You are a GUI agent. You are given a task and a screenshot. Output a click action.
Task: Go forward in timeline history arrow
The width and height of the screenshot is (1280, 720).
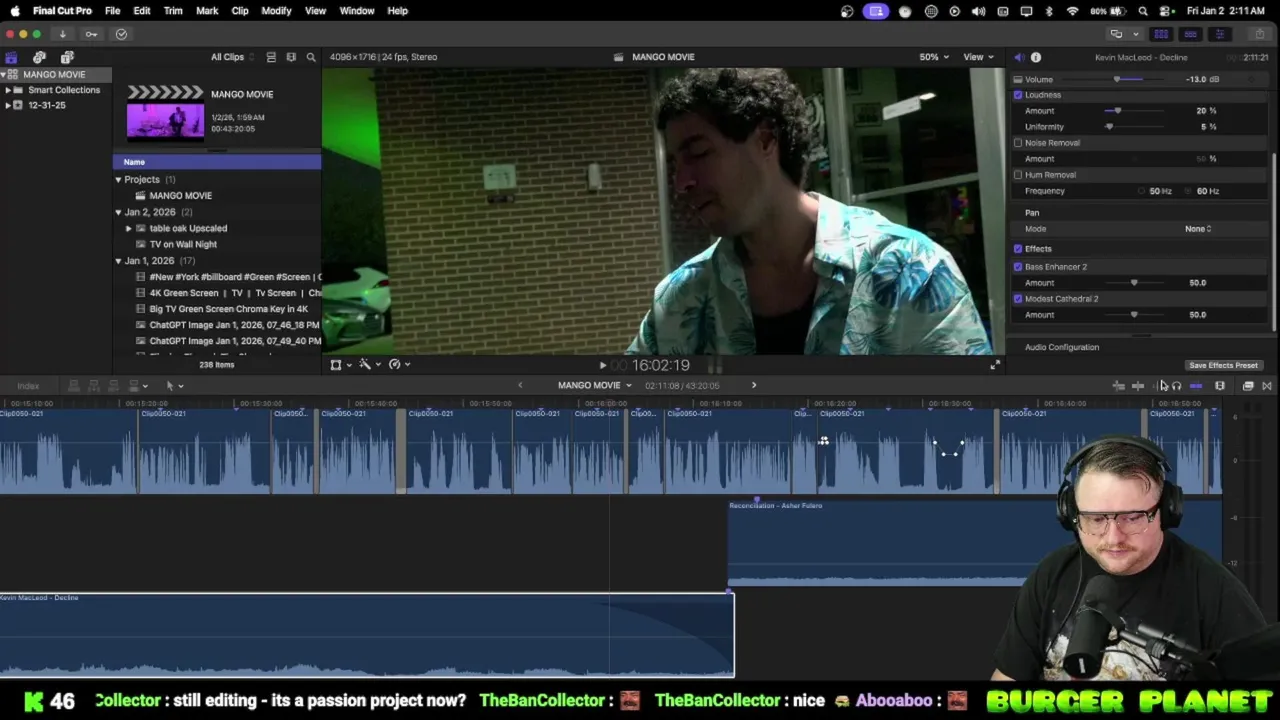754,386
